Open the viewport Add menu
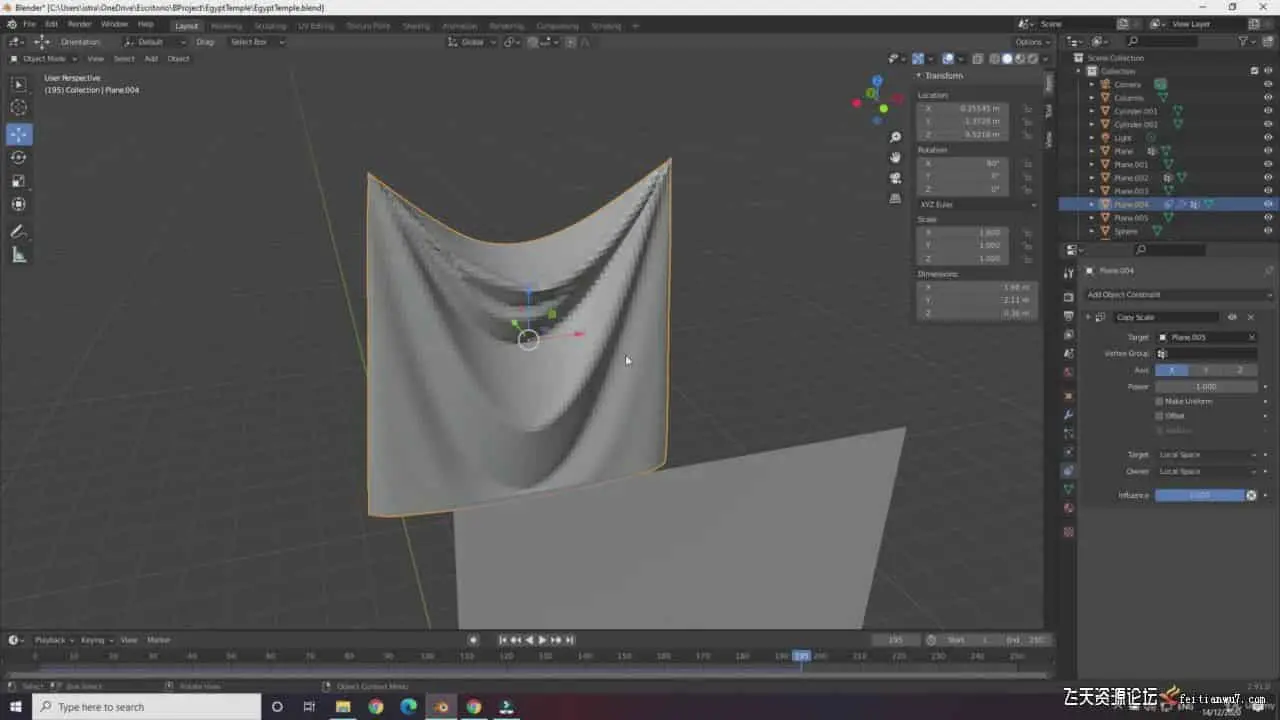1280x720 pixels. pos(151,59)
